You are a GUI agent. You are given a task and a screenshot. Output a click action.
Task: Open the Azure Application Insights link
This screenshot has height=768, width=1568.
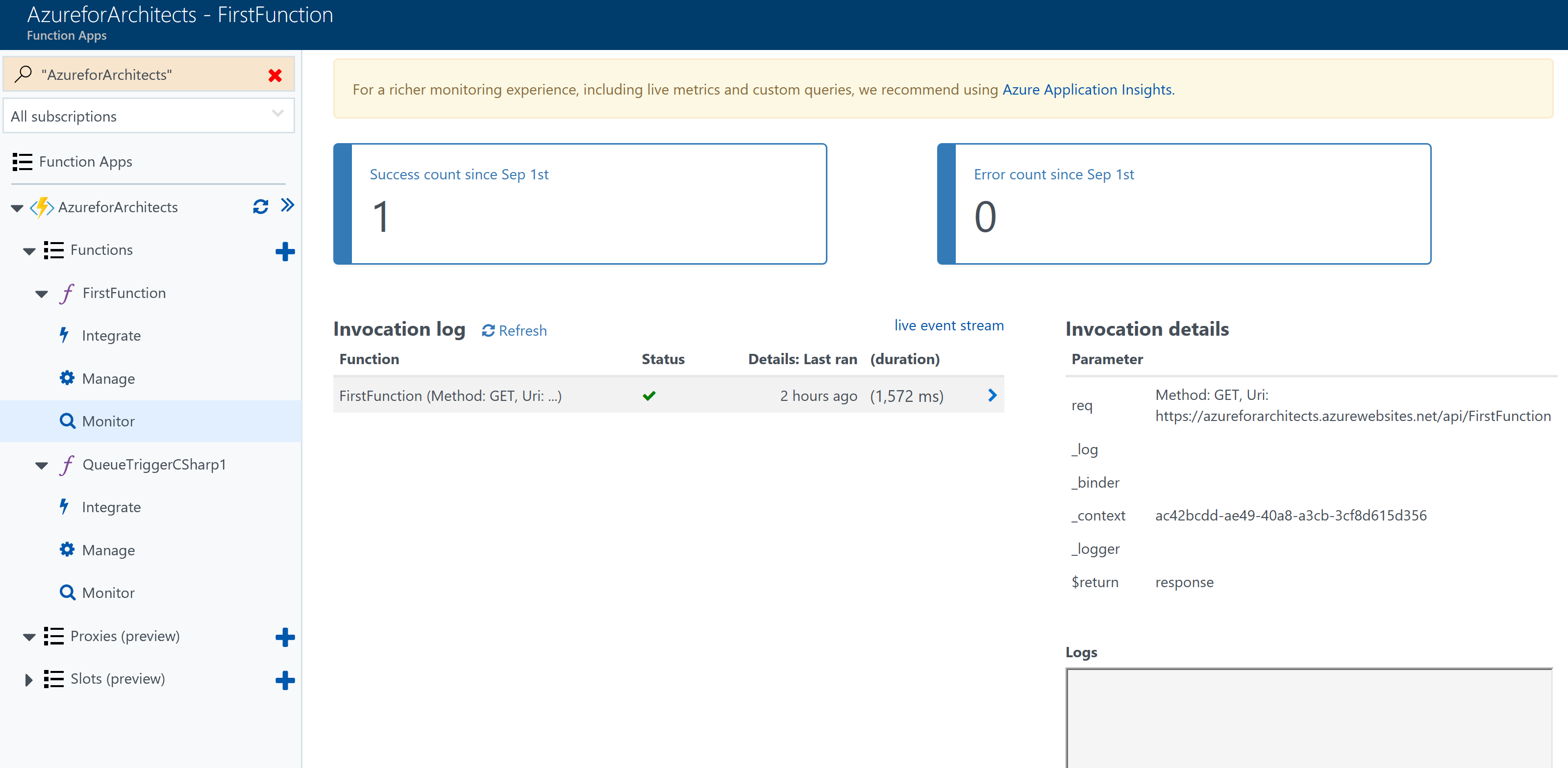[x=1088, y=90]
